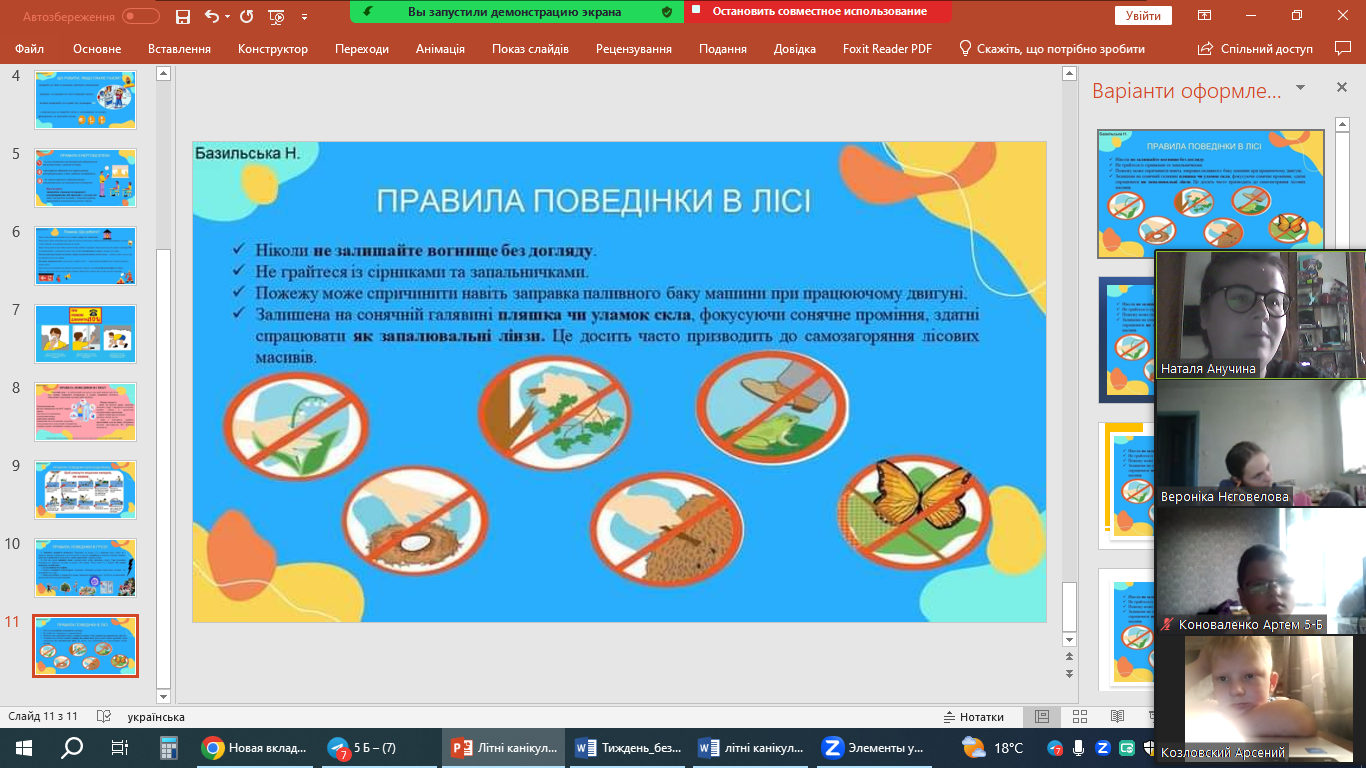This screenshot has width=1366, height=768.
Task: Click the Redo/Repeat icon
Action: (x=246, y=16)
